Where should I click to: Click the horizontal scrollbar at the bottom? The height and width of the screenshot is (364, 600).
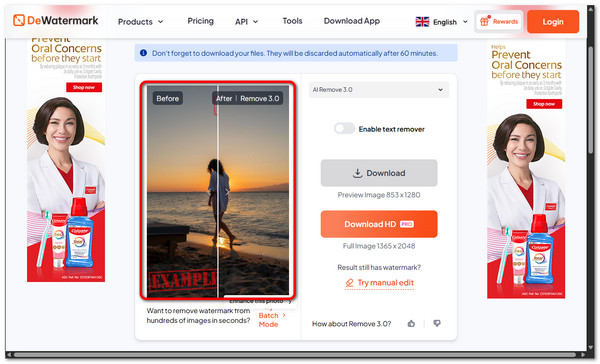pyautogui.click(x=294, y=355)
